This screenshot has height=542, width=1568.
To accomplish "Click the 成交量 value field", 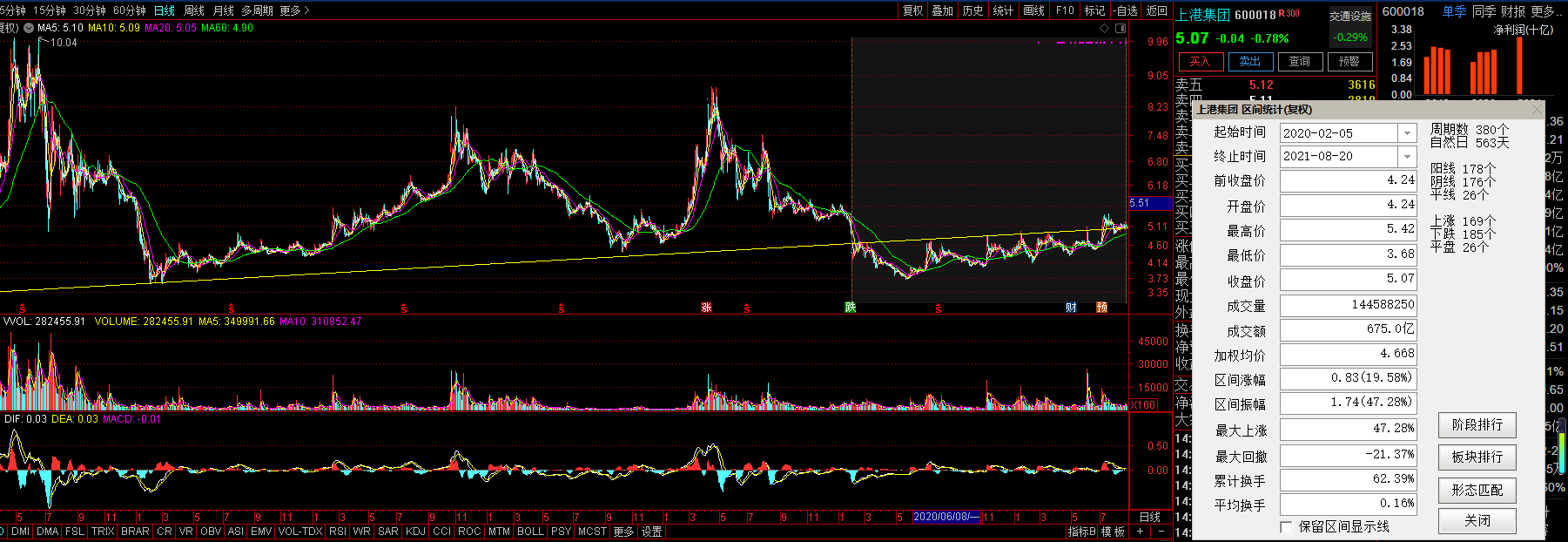I will tap(1348, 305).
